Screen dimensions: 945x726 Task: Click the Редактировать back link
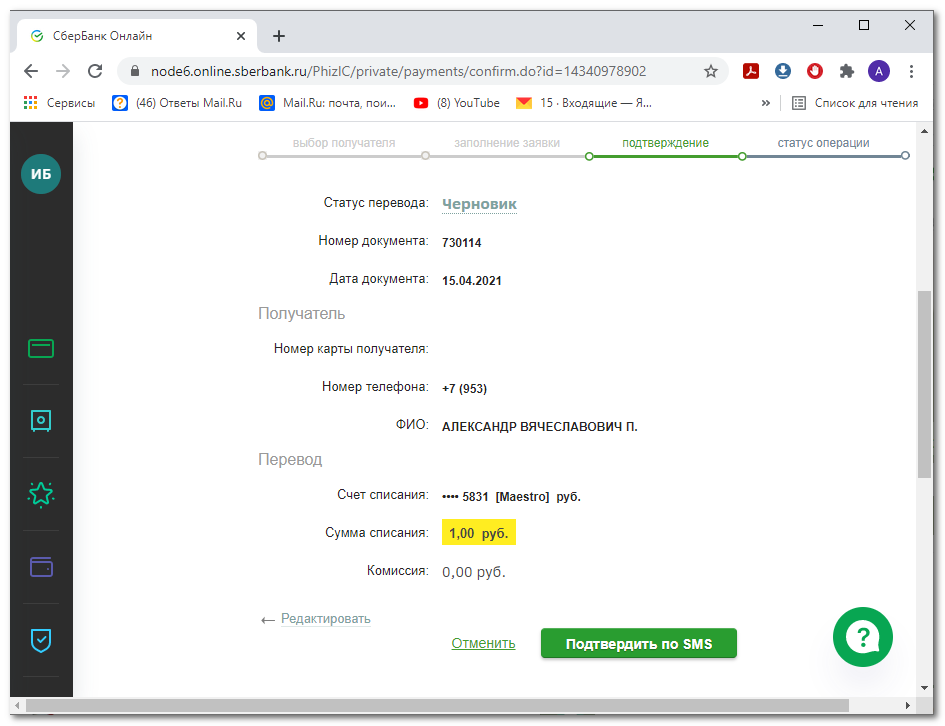pos(325,619)
